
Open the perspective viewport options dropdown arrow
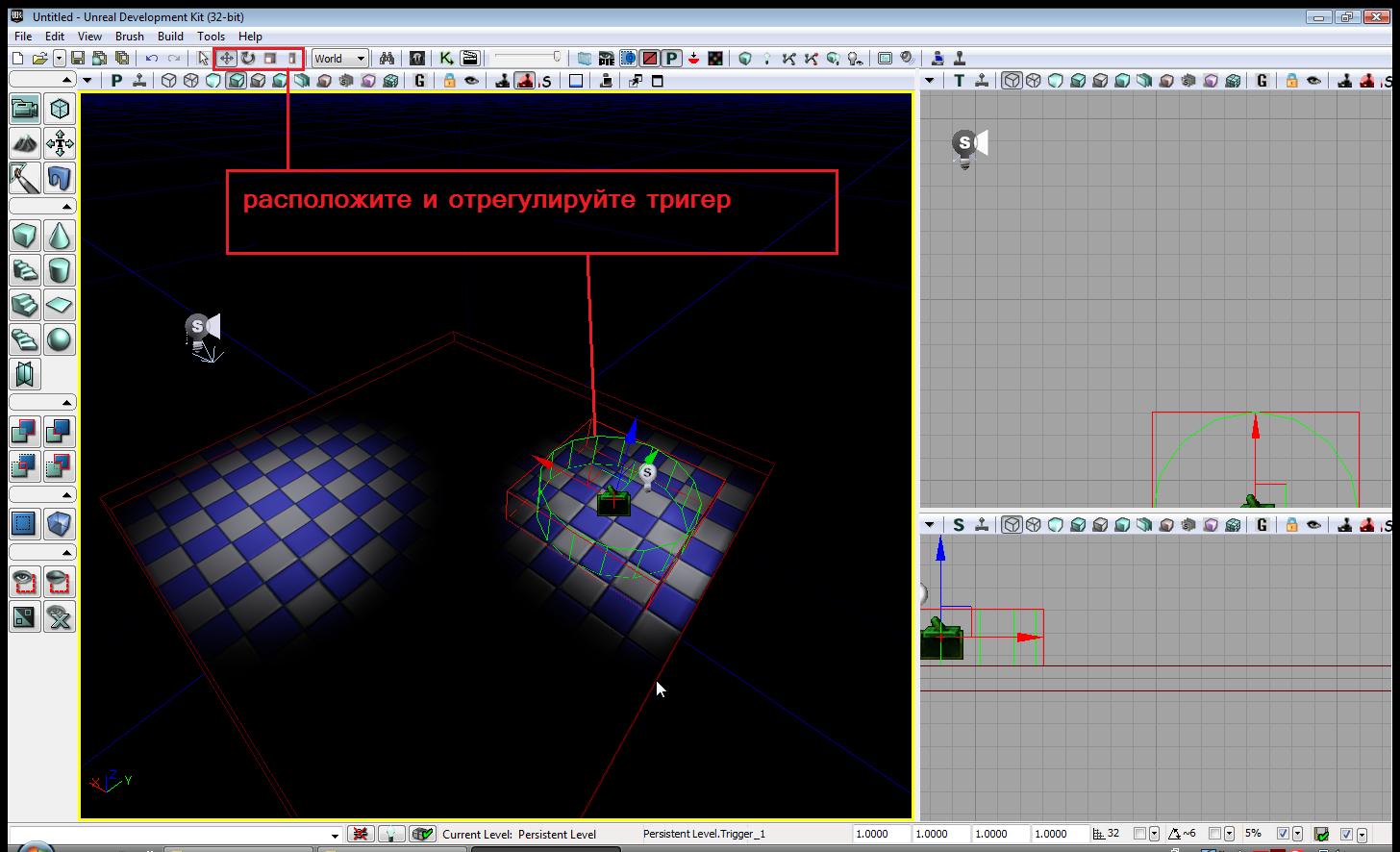pos(87,81)
